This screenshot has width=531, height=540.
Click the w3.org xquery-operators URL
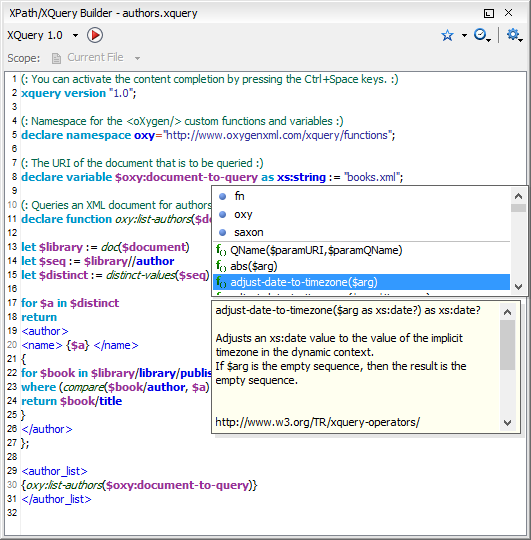[317, 422]
